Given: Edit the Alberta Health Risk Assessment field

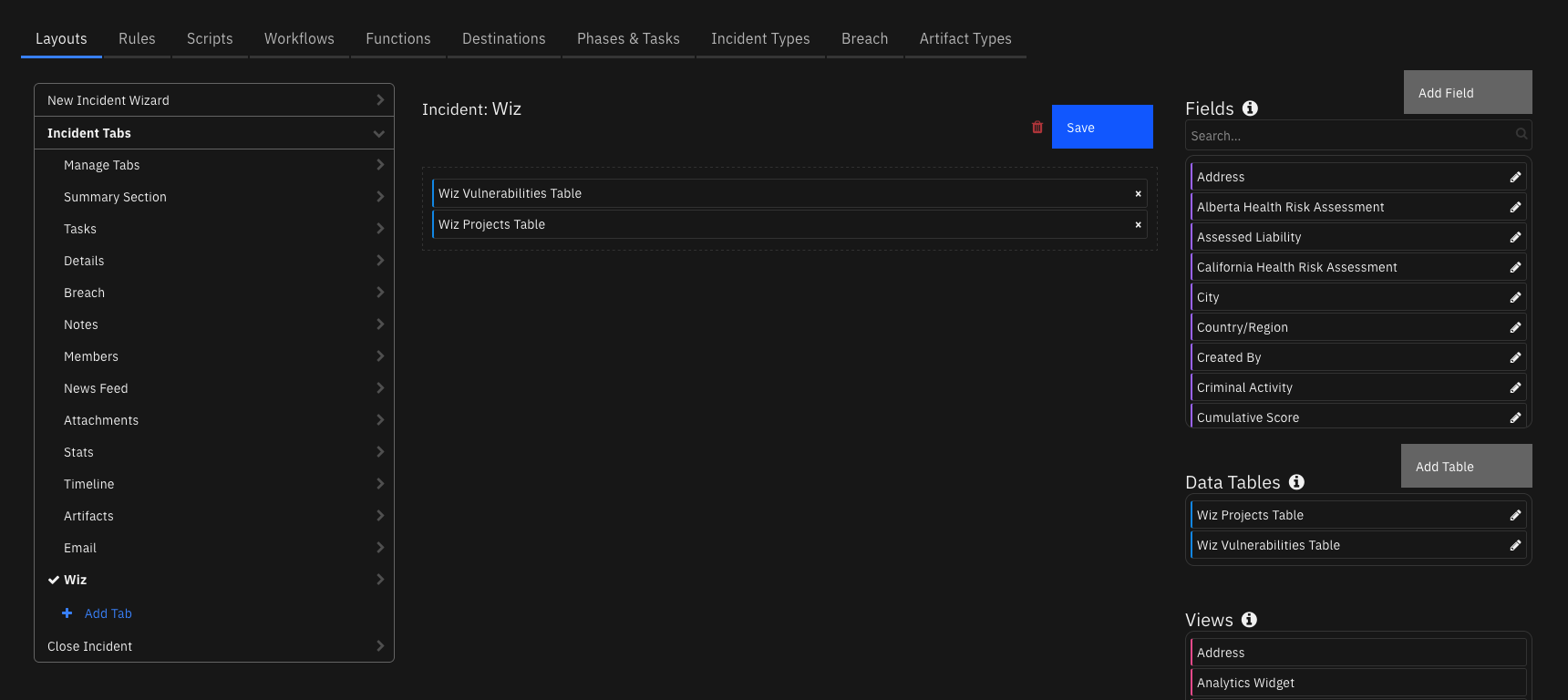Looking at the screenshot, I should (x=1515, y=207).
